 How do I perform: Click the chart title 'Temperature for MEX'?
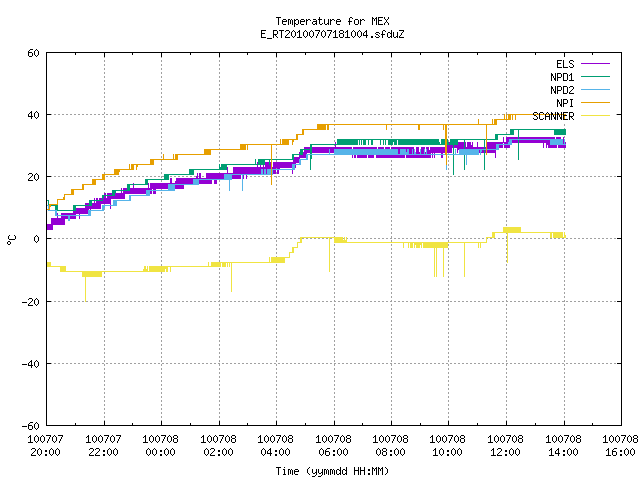point(332,21)
